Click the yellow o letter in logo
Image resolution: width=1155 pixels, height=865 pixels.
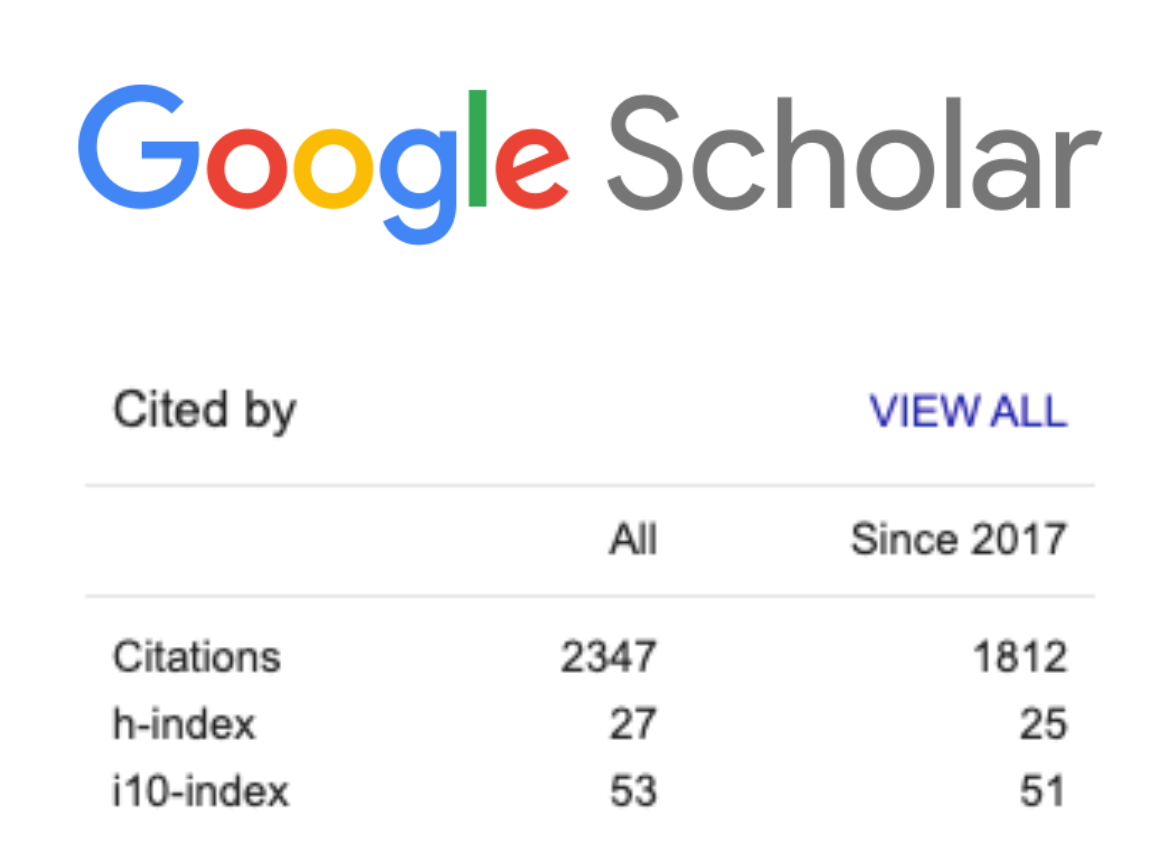point(334,169)
